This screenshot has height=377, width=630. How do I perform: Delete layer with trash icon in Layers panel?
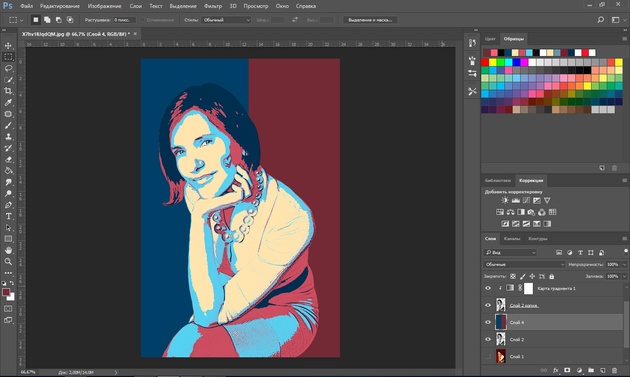click(x=614, y=370)
